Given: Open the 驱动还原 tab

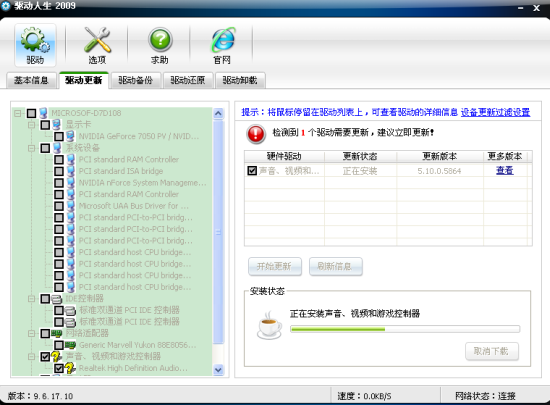Looking at the screenshot, I should [188, 80].
